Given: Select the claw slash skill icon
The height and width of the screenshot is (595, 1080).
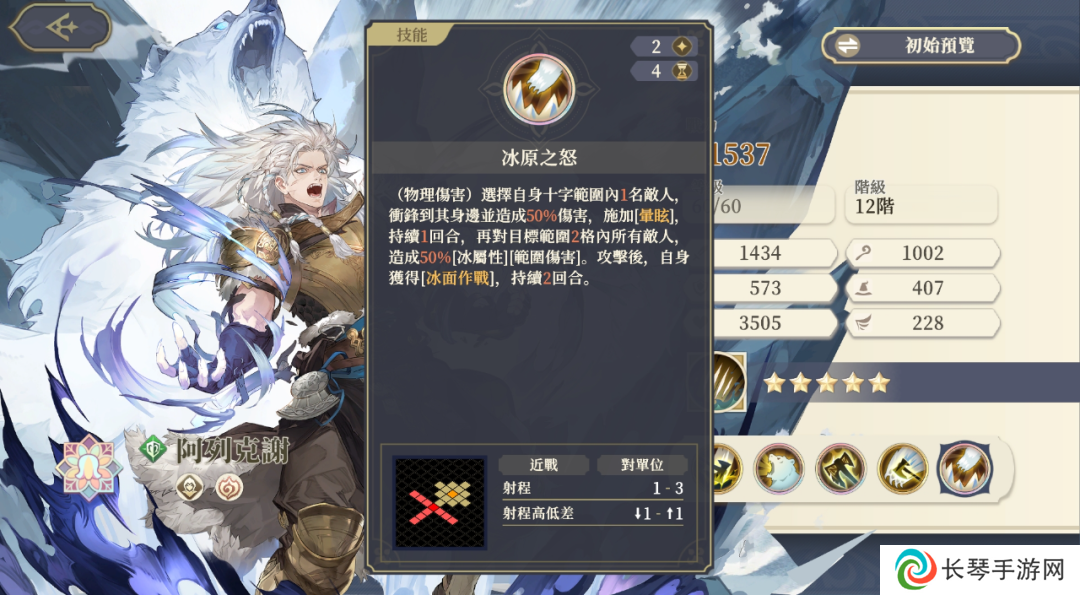Looking at the screenshot, I should pyautogui.click(x=965, y=468).
